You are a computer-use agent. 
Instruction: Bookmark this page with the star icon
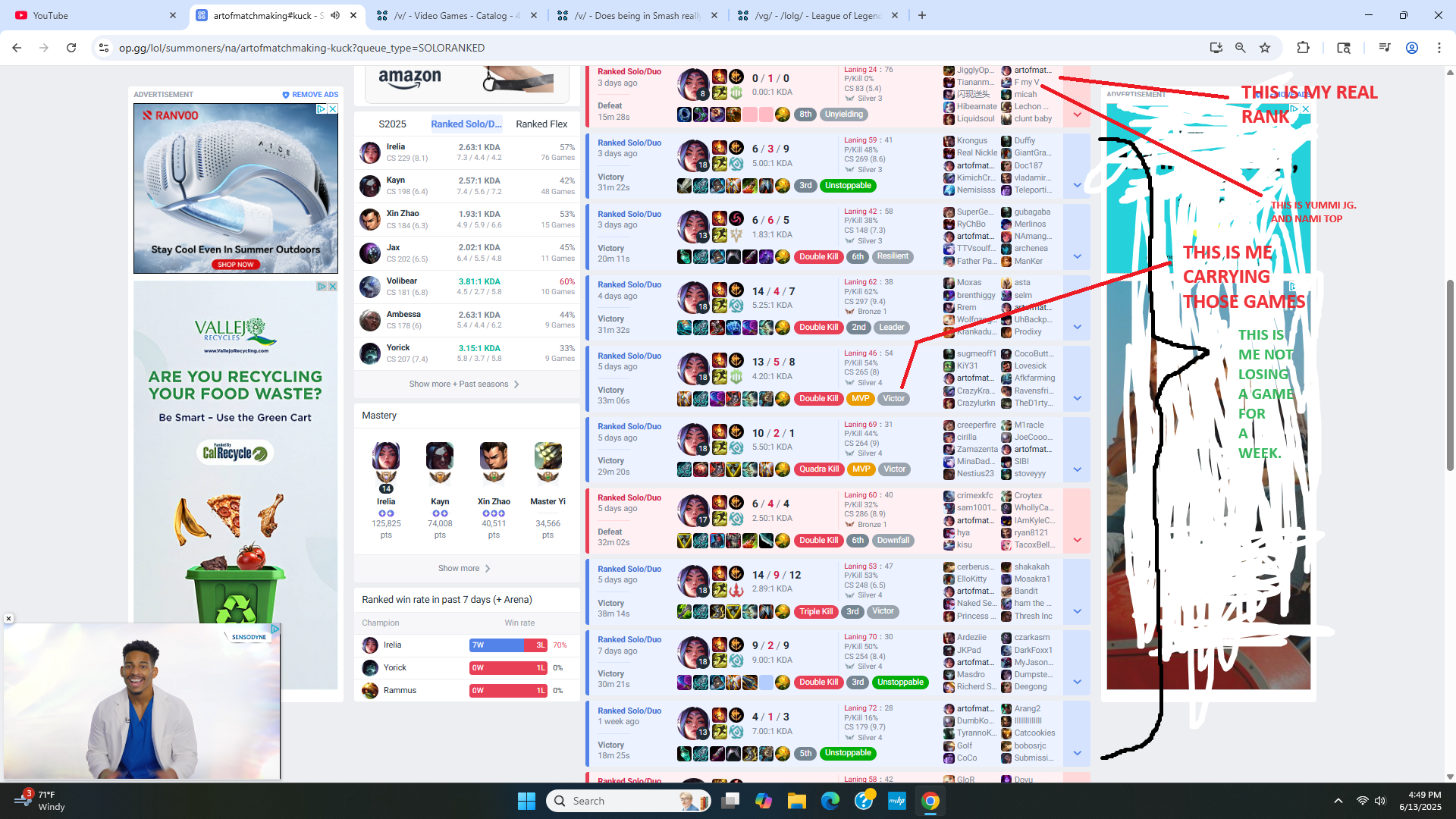tap(1265, 48)
